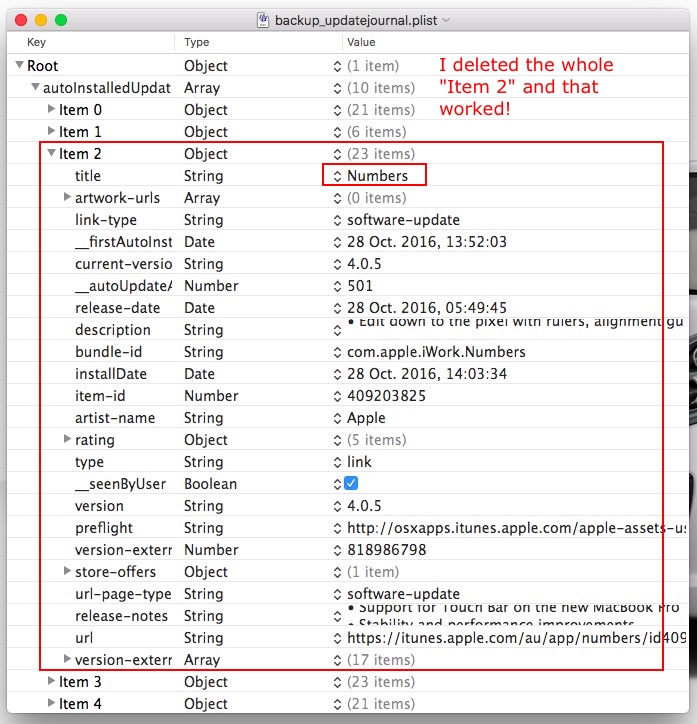Select the link value of type row
Screen dimensions: 697x724
tap(359, 462)
